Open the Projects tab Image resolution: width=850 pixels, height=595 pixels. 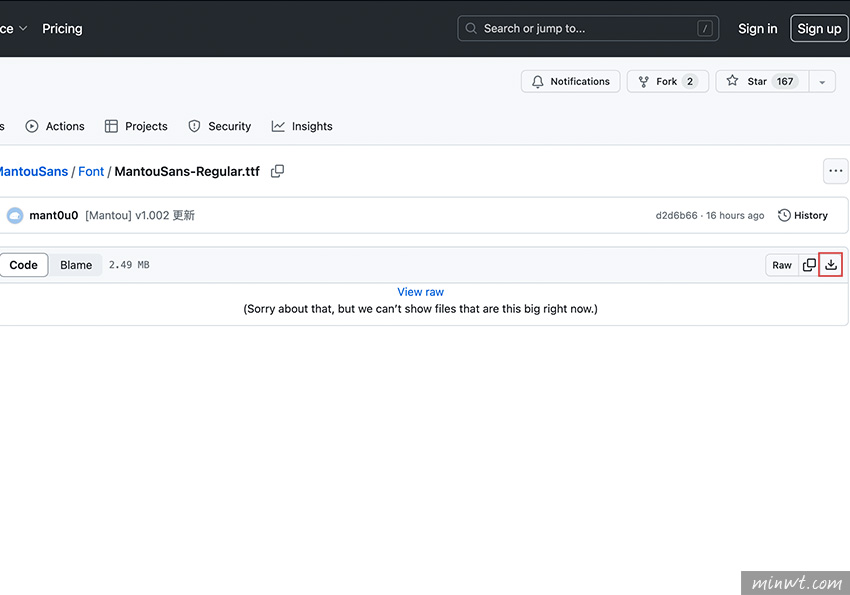coord(136,126)
